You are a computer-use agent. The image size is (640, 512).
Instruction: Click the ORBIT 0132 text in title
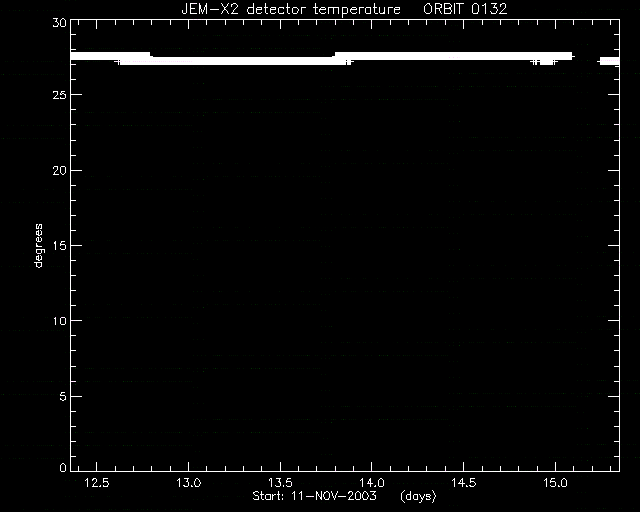(465, 9)
